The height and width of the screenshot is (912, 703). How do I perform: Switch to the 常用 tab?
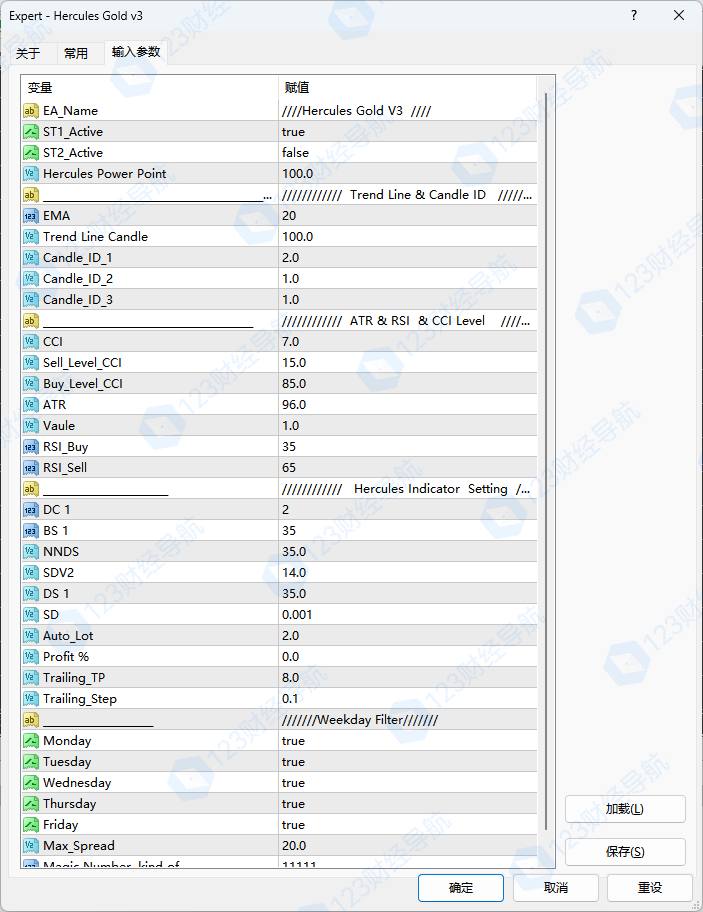[x=76, y=54]
